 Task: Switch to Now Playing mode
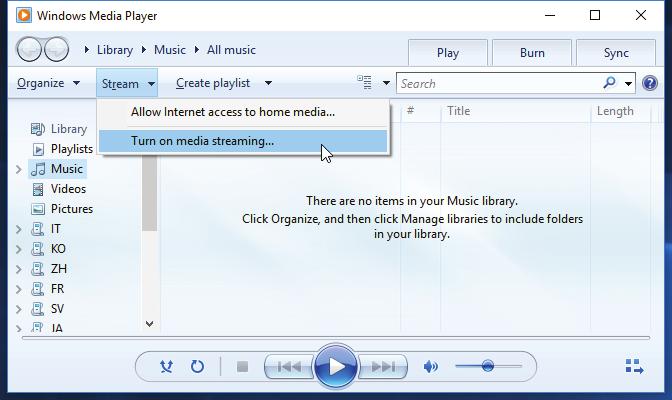[634, 367]
